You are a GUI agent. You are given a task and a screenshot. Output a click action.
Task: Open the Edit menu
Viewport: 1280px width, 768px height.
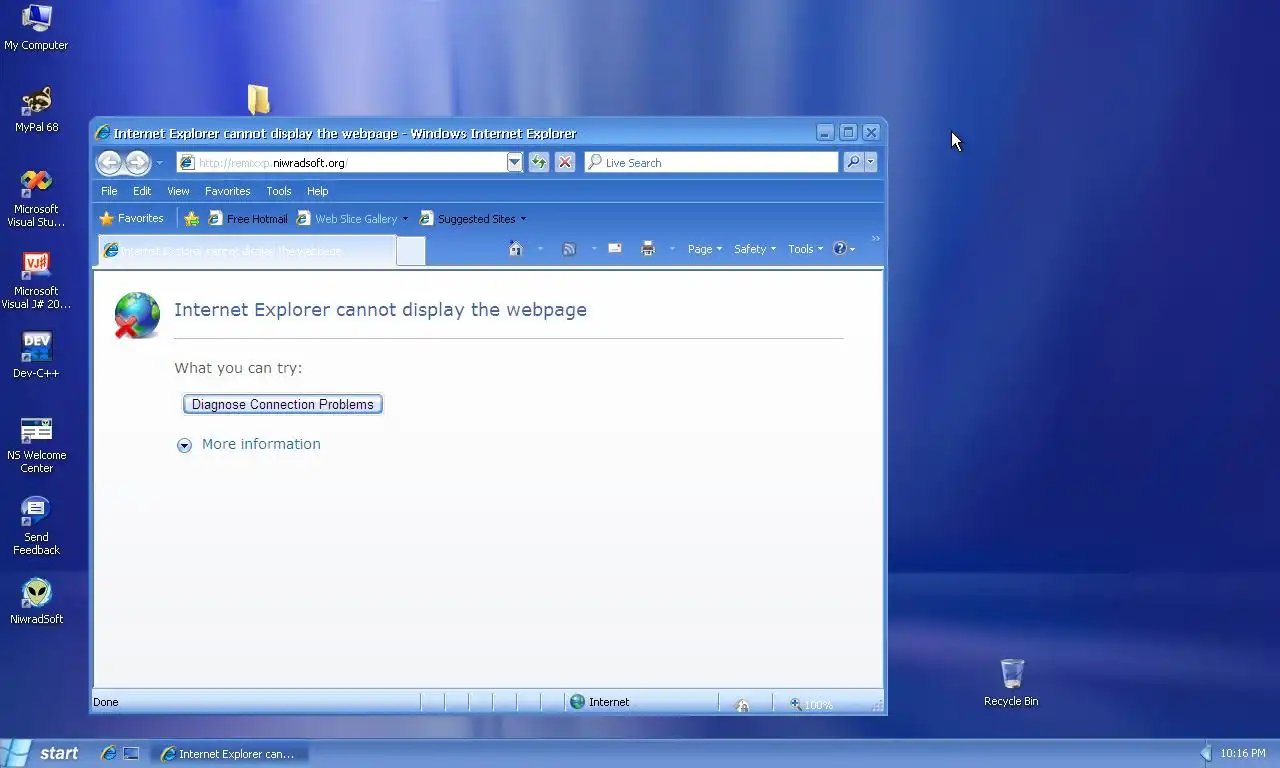(142, 191)
